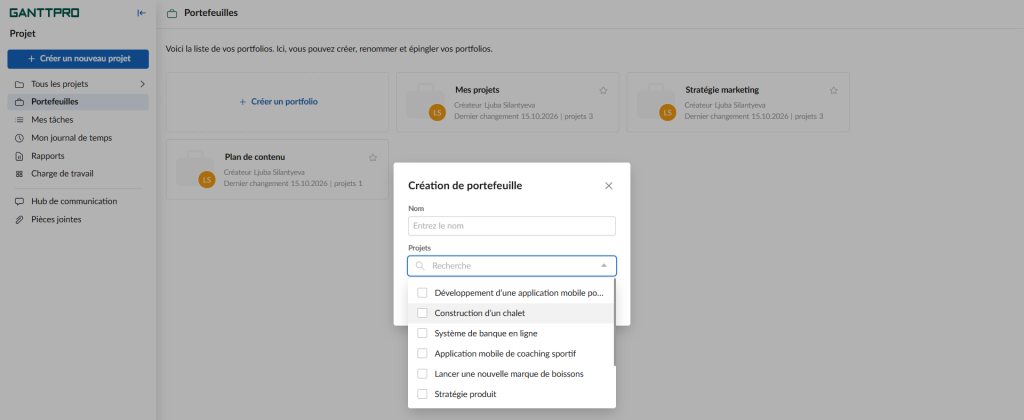The image size is (1024, 420).
Task: Click the clock icon beside Mon journal de temps
Action: coord(19,138)
